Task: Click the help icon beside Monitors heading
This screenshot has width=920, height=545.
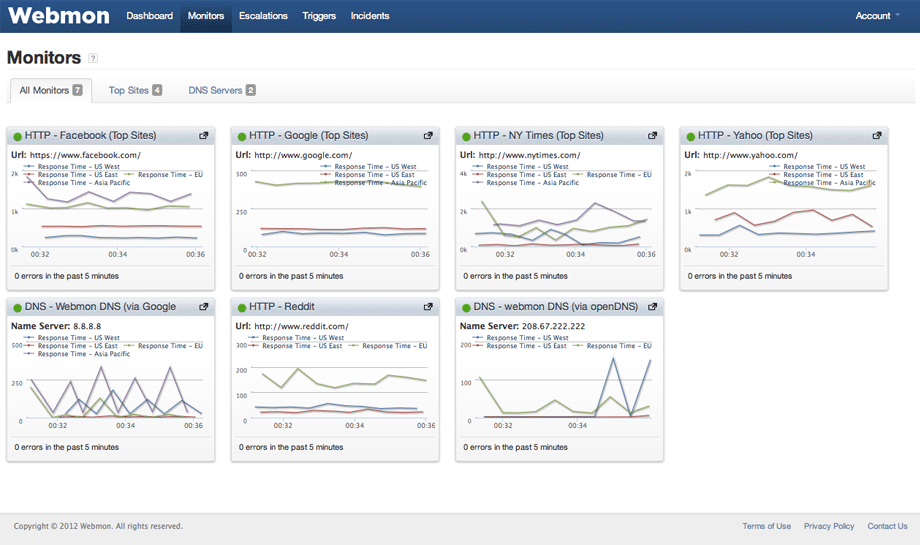Action: [x=93, y=58]
